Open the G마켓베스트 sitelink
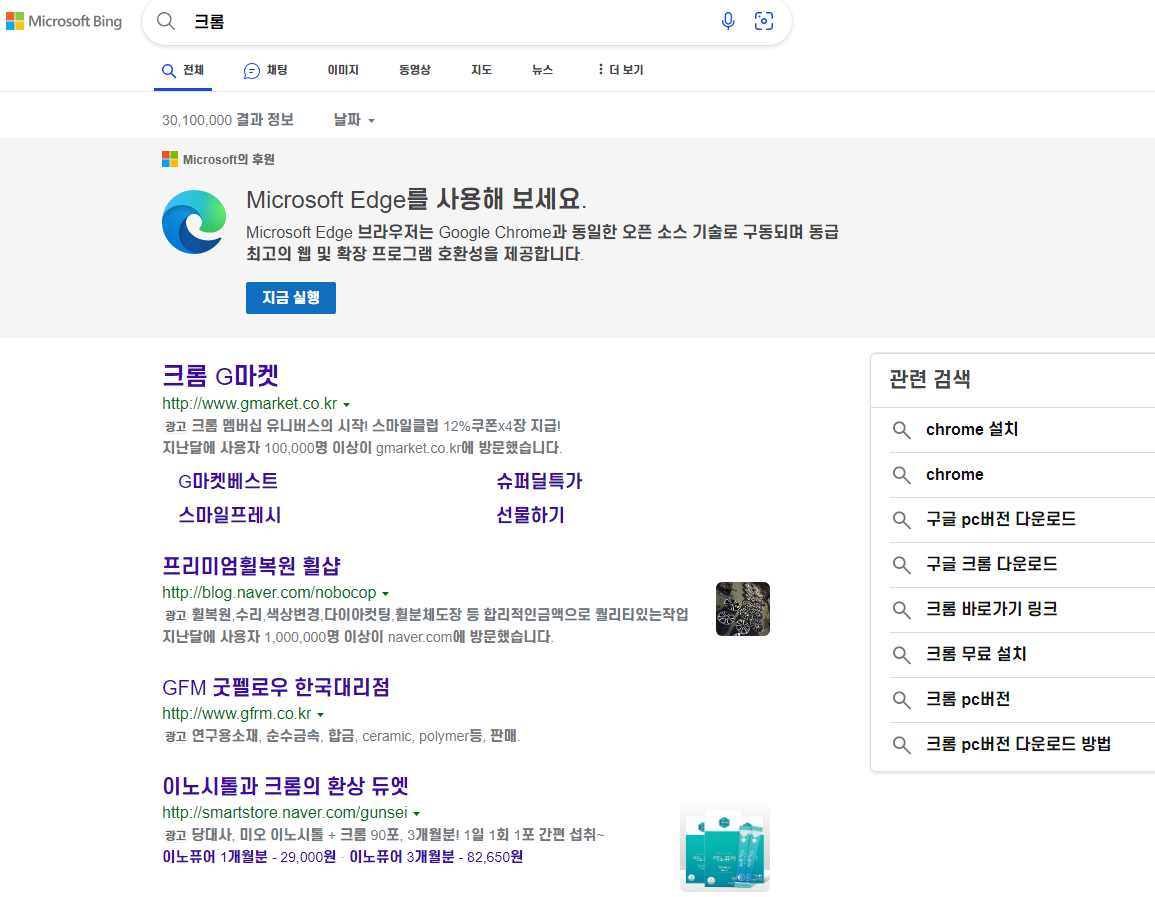This screenshot has height=897, width=1155. [x=228, y=481]
